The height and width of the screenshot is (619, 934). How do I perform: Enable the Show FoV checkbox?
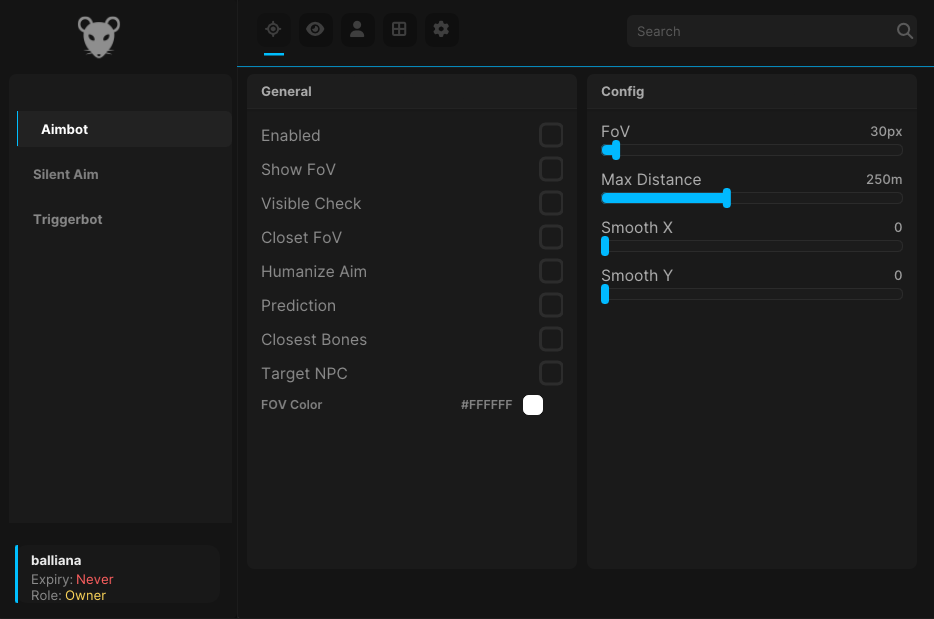coord(551,169)
